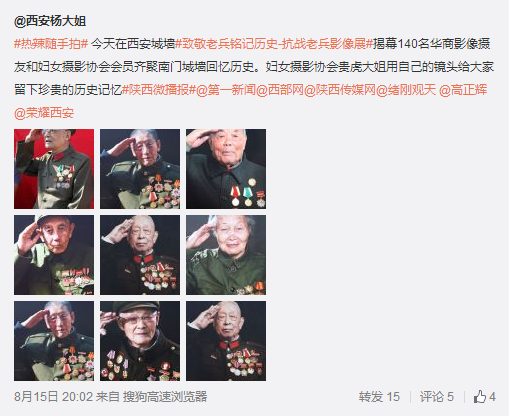Open the @西安杨大姐 author profile
This screenshot has height=416, width=509.
pos(50,21)
